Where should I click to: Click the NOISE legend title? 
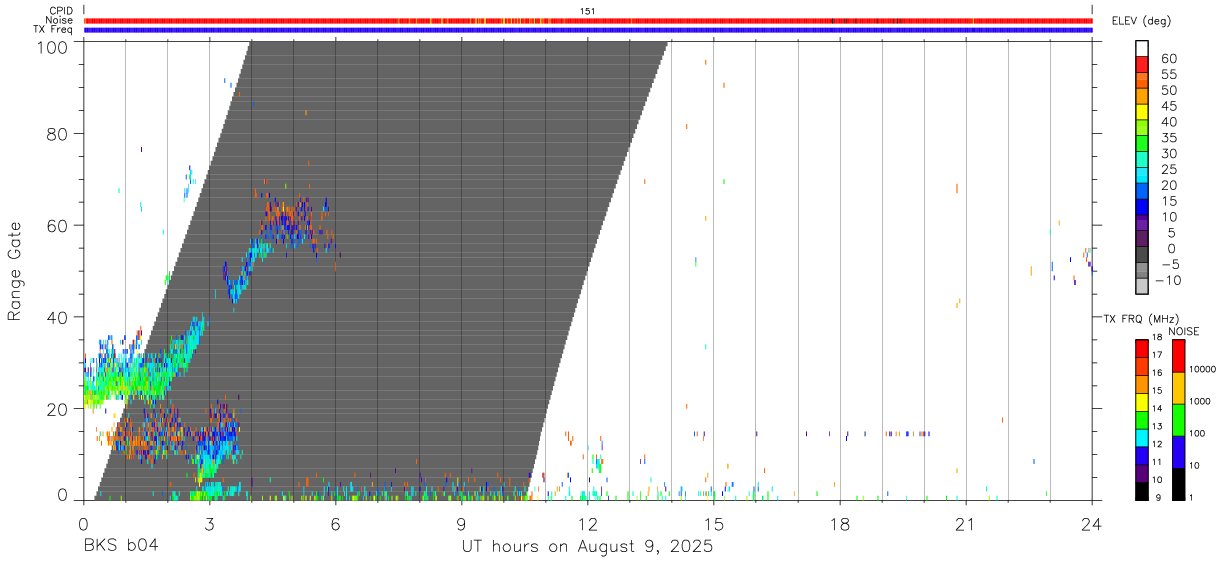1184,331
